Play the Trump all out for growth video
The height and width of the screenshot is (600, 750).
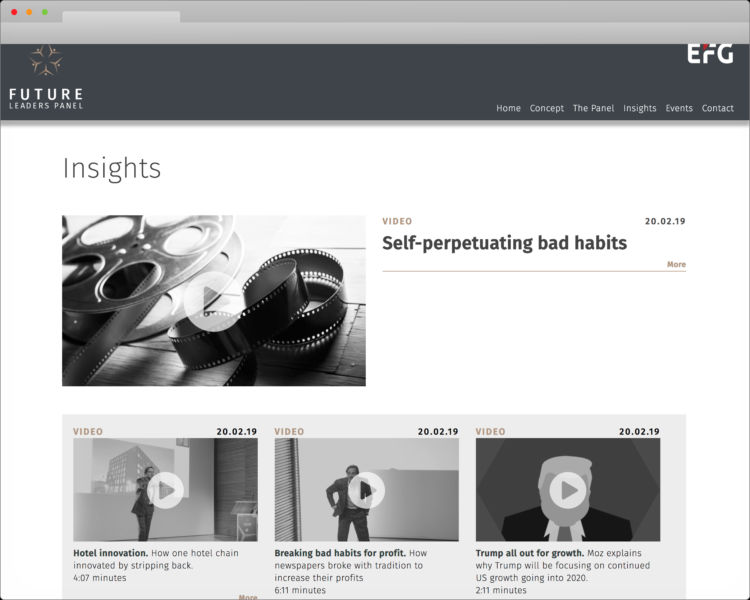coord(568,490)
